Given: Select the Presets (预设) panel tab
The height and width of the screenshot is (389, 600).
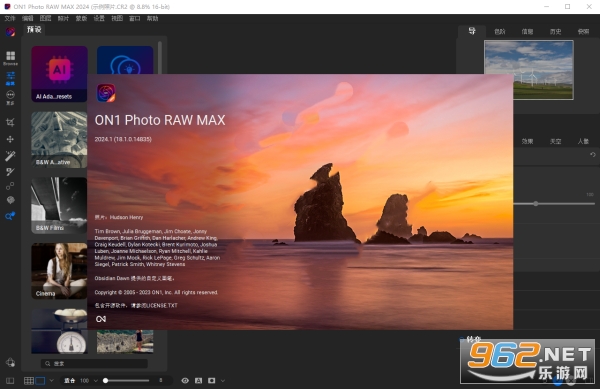Looking at the screenshot, I should coord(34,29).
